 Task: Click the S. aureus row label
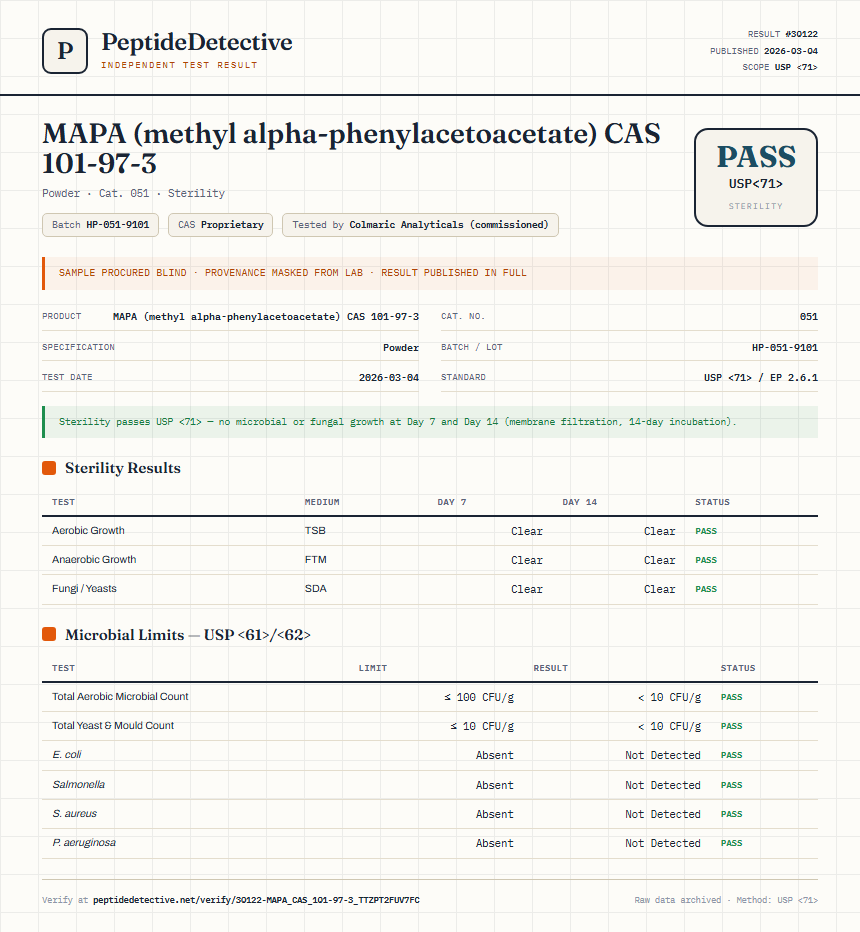[74, 814]
